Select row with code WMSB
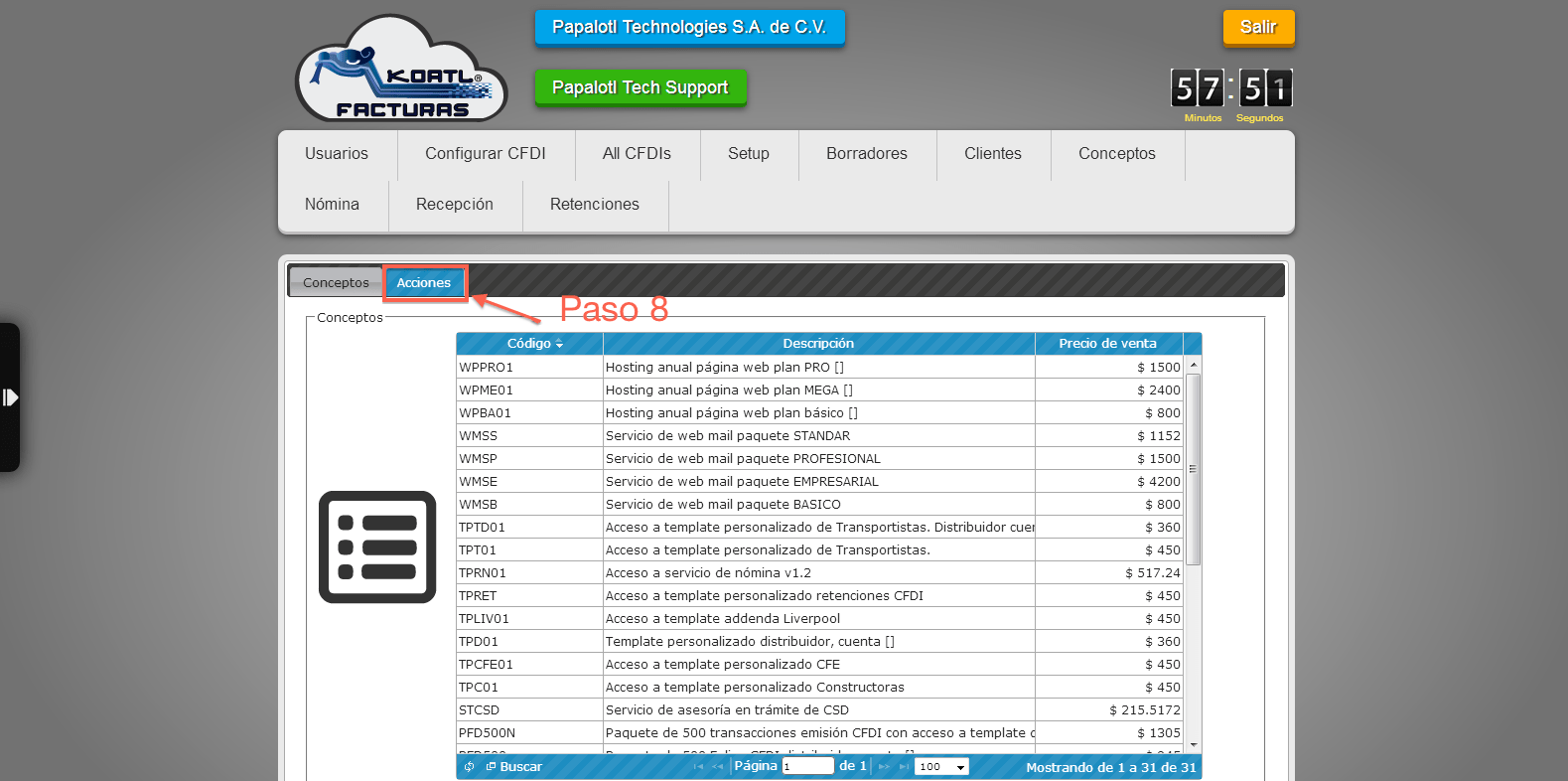 pos(819,504)
